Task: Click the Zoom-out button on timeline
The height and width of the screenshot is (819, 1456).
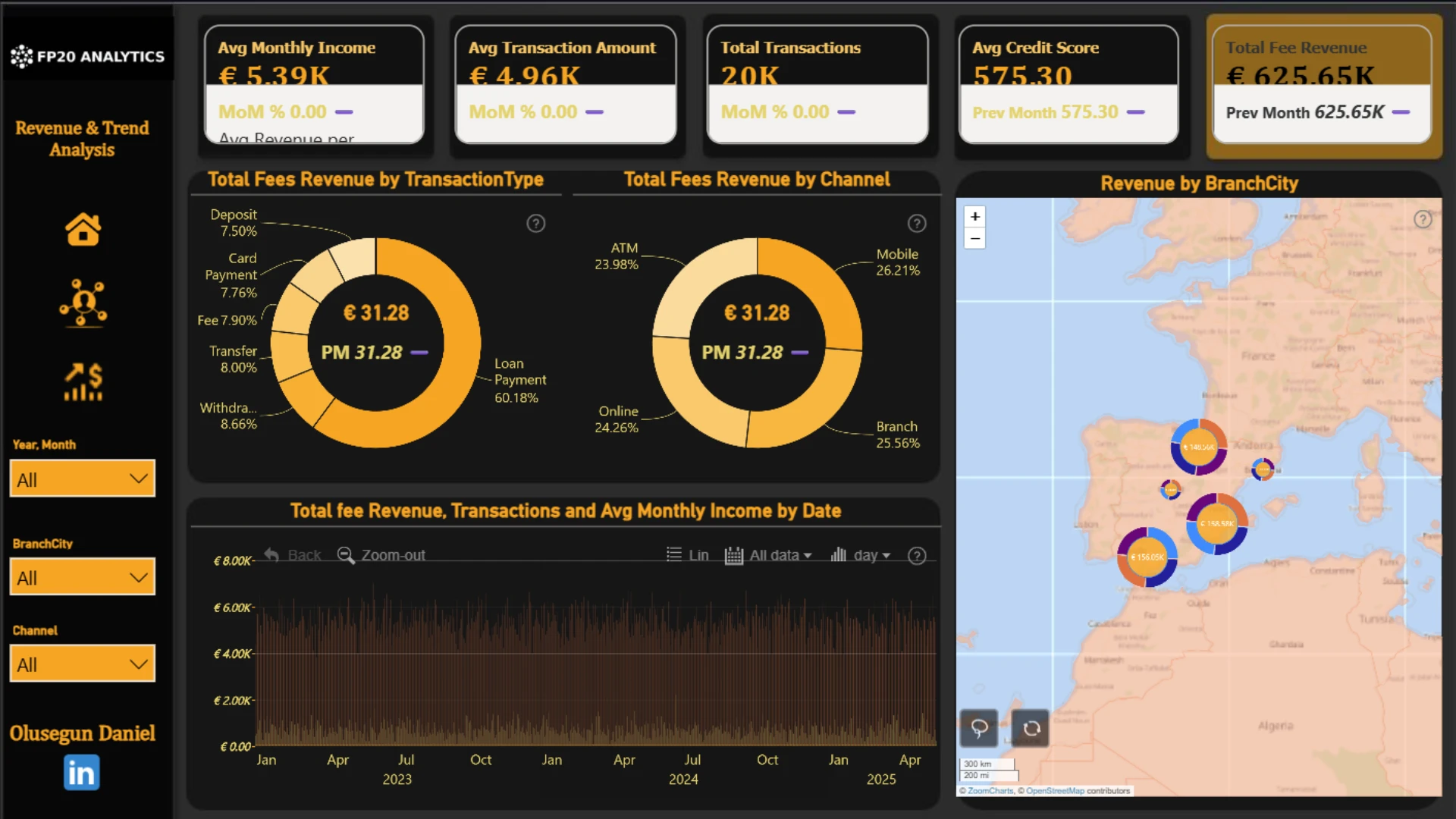Action: [x=381, y=555]
